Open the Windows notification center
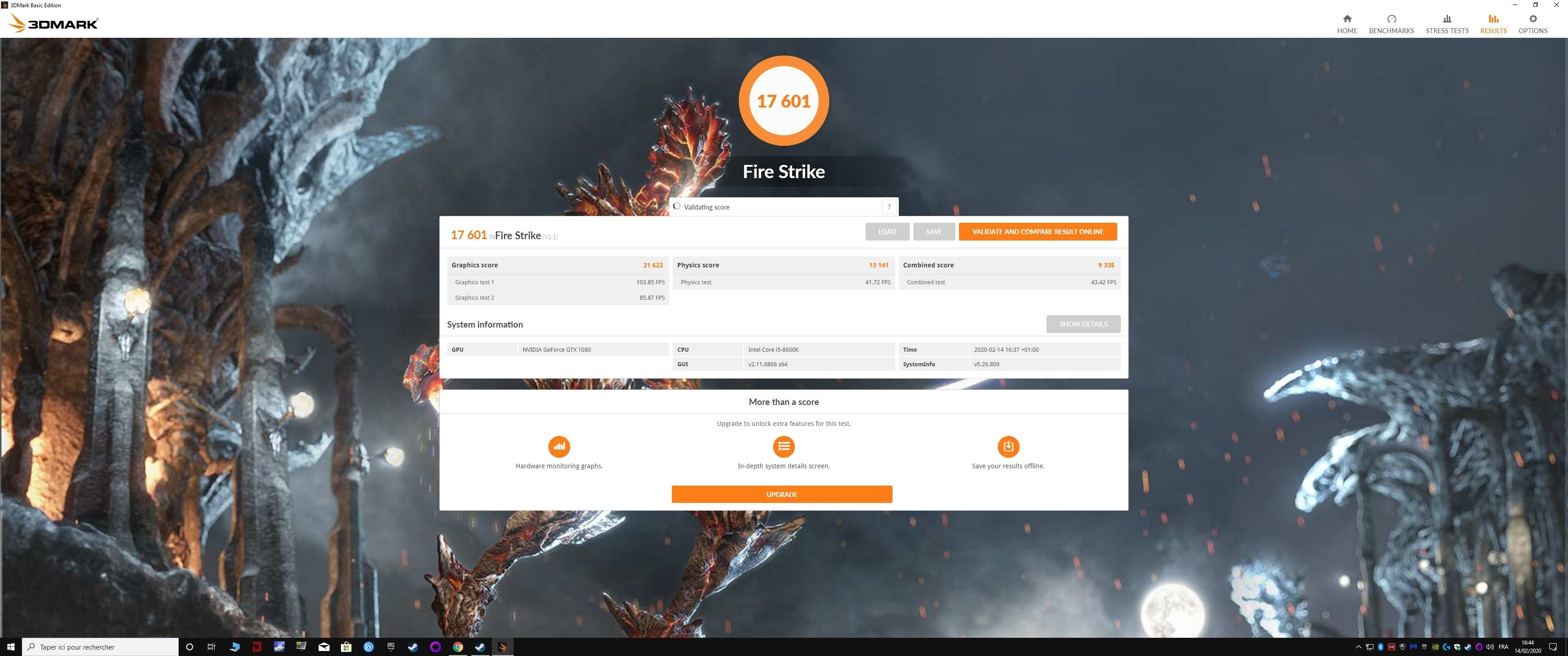The height and width of the screenshot is (656, 1568). click(x=1553, y=647)
